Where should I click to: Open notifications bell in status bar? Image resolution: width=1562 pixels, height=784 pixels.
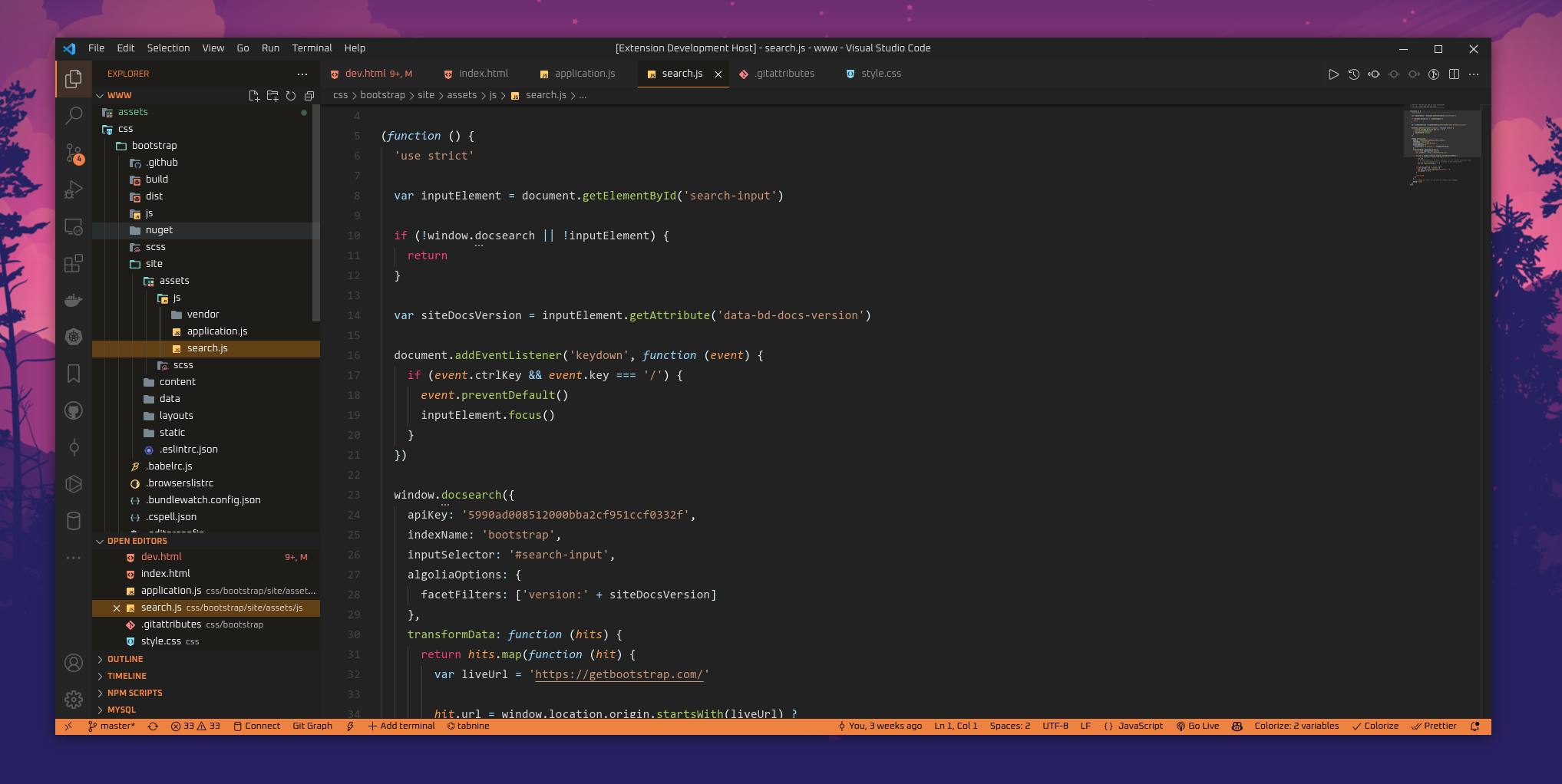click(1474, 726)
